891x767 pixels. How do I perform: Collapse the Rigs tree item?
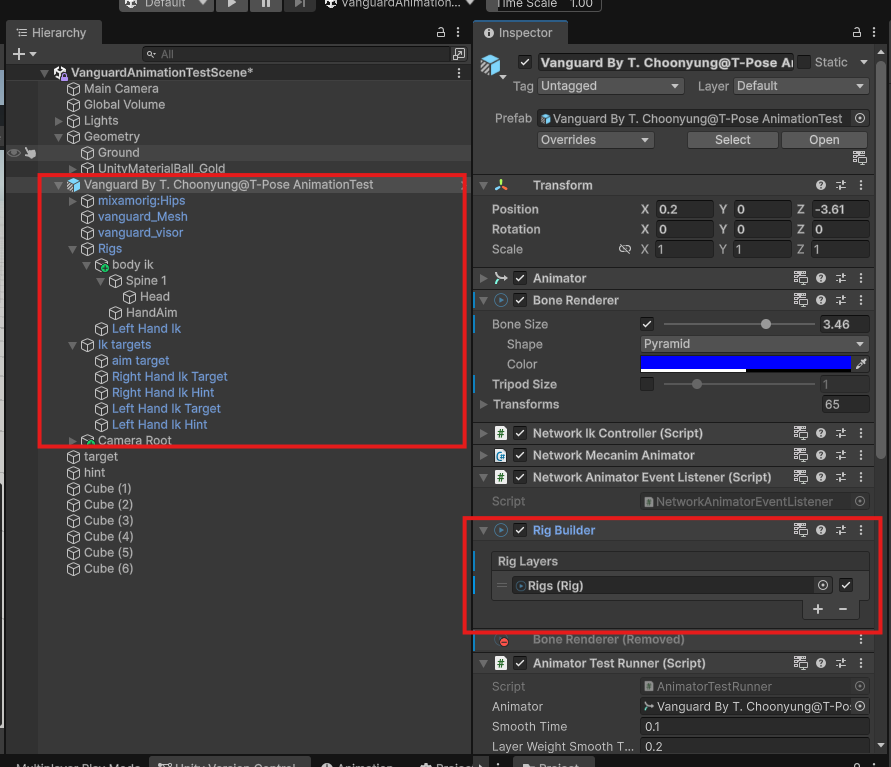pos(72,249)
